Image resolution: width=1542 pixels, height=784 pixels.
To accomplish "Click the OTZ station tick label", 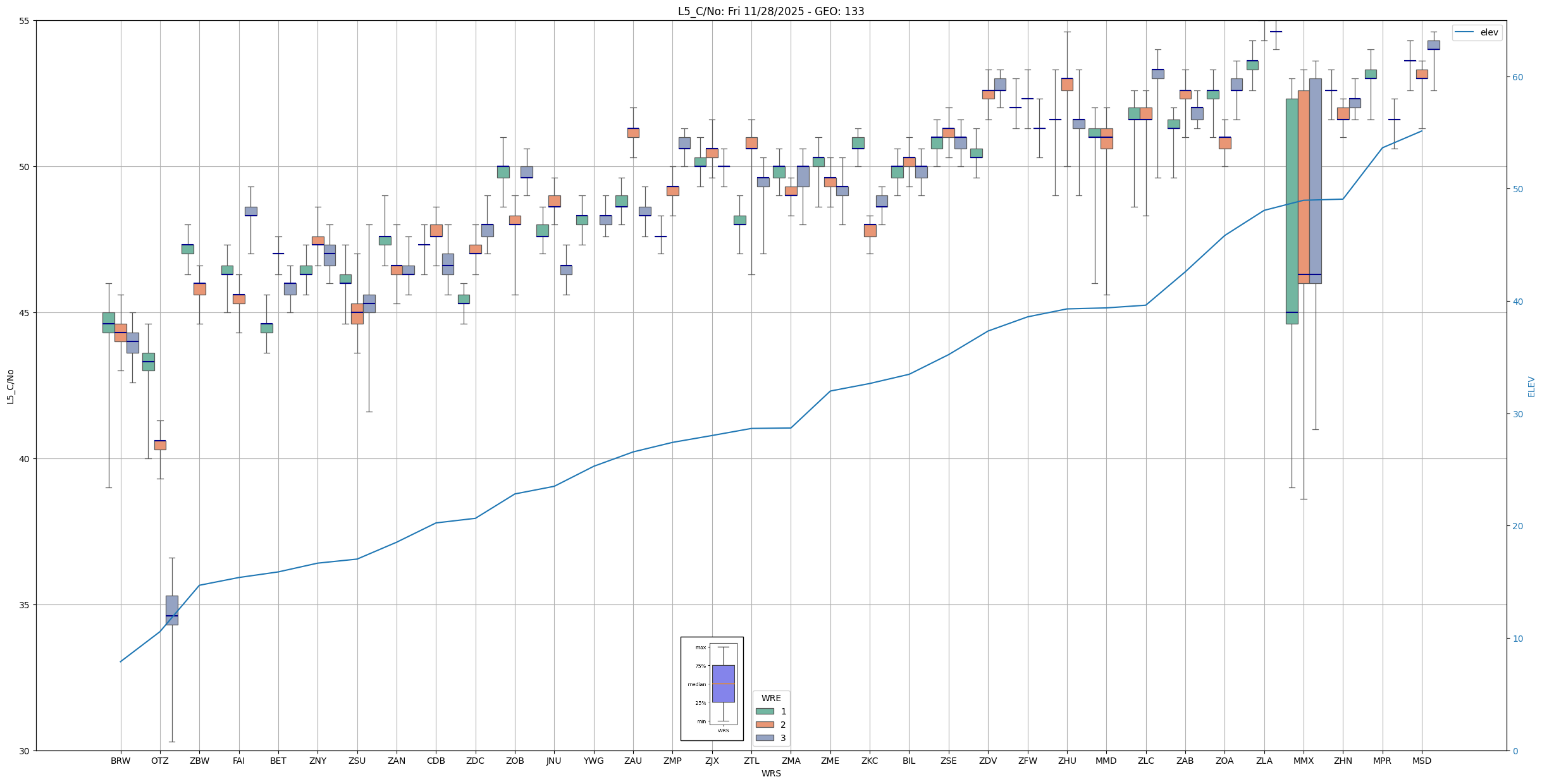I will (x=159, y=761).
